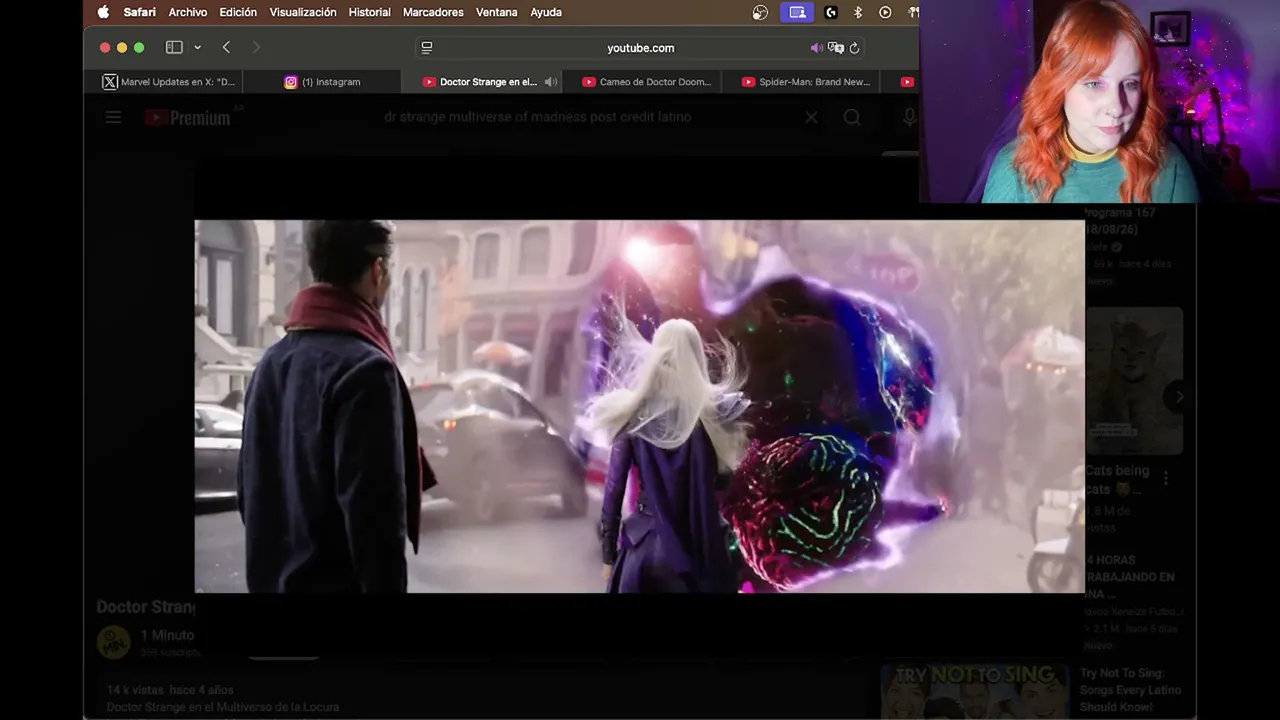
Task: Open the Bluetooth menu bar icon
Action: [x=858, y=12]
